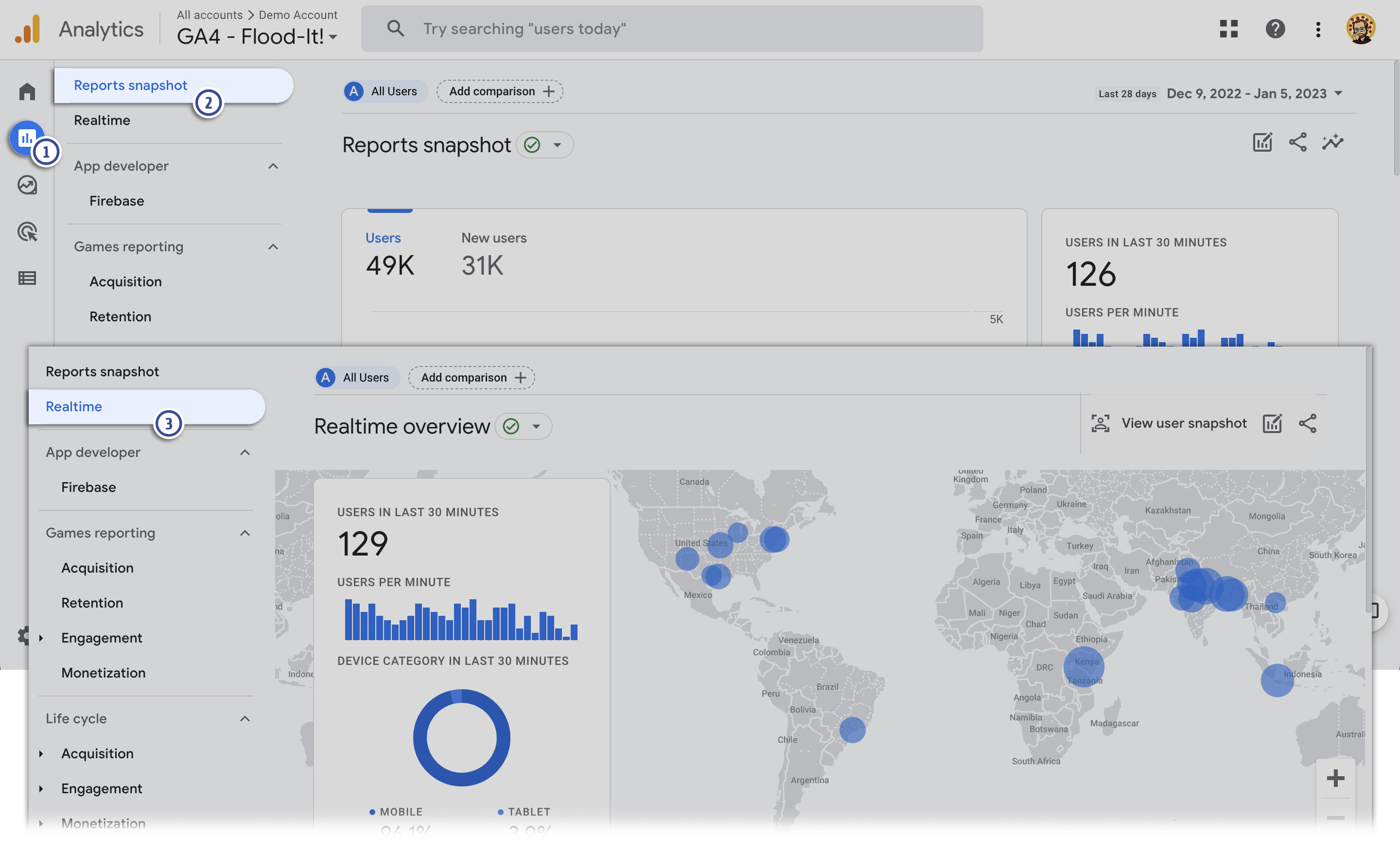Image resolution: width=1400 pixels, height=853 pixels.
Task: Open Retention in upper Games reporting
Action: point(120,316)
